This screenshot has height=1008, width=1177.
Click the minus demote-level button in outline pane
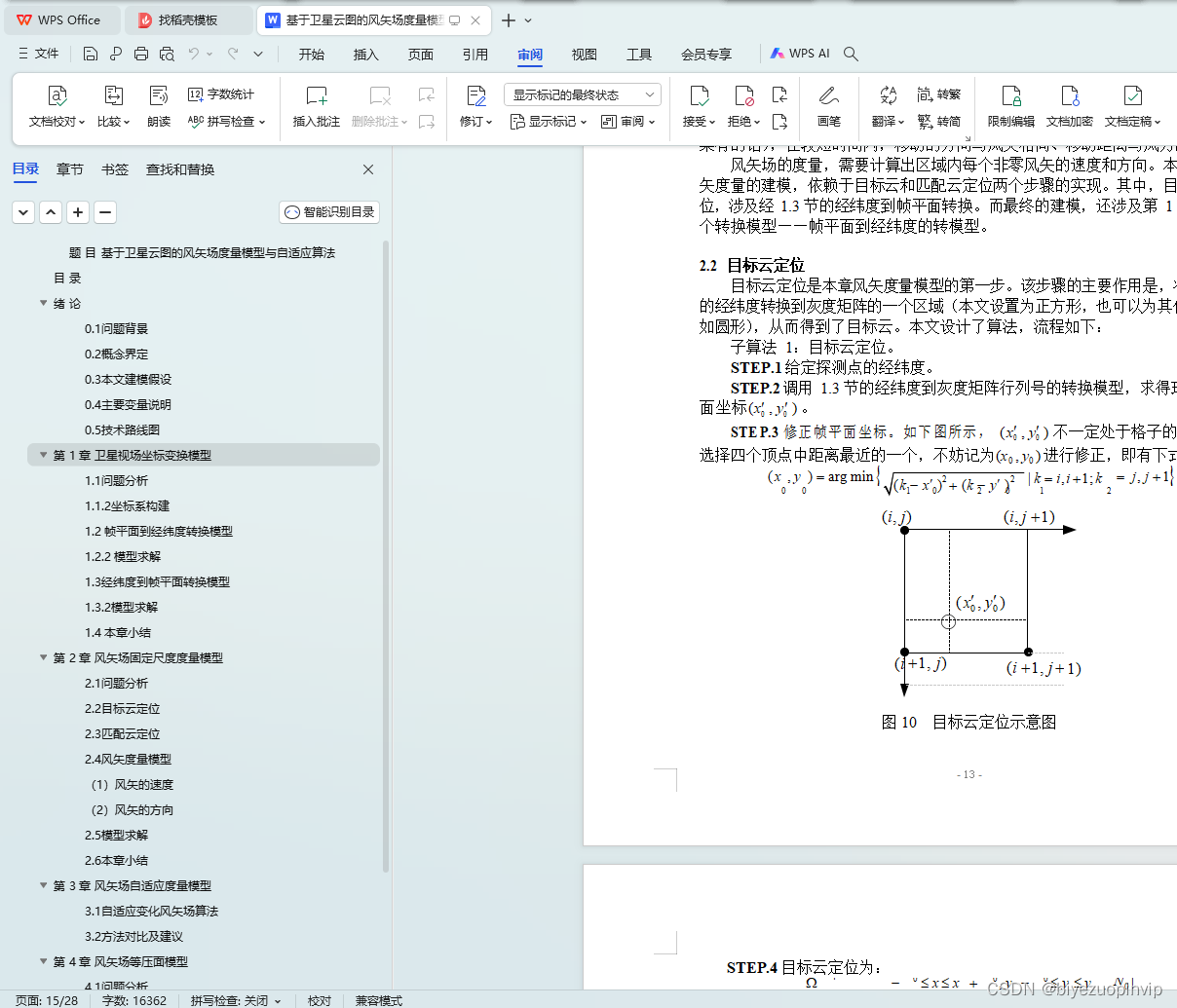(x=105, y=211)
